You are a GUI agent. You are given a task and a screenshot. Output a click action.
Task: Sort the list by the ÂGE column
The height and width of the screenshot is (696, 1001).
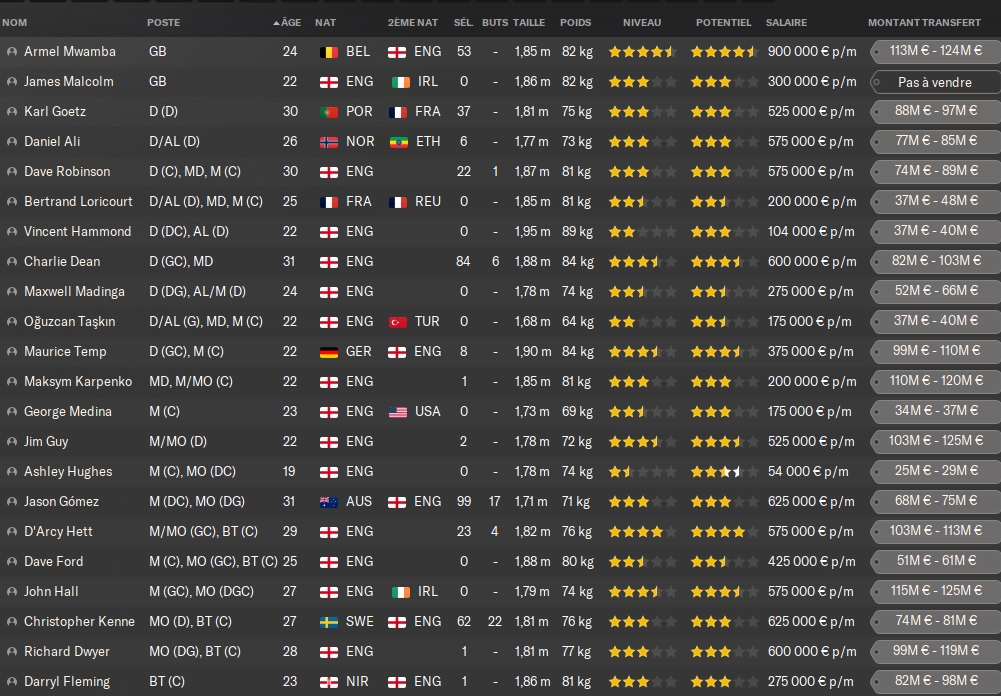pyautogui.click(x=289, y=22)
